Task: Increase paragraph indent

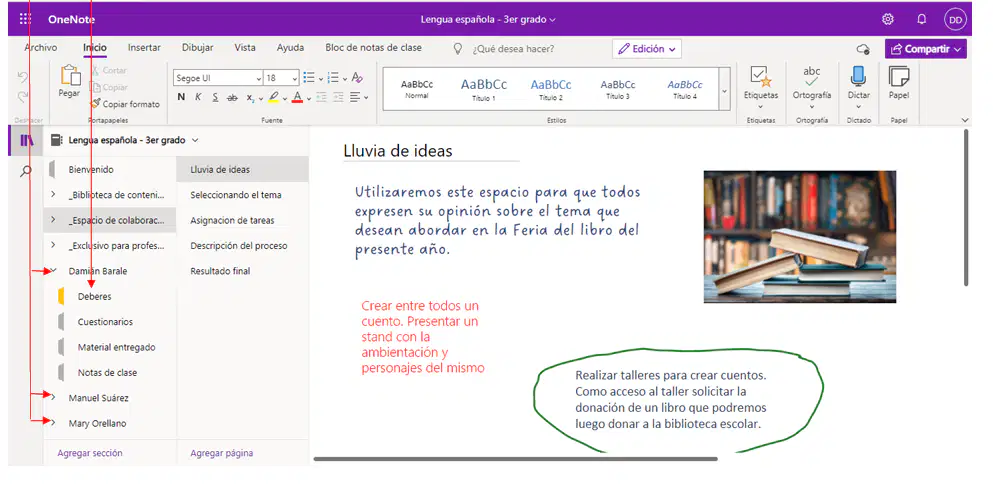Action: (x=338, y=97)
